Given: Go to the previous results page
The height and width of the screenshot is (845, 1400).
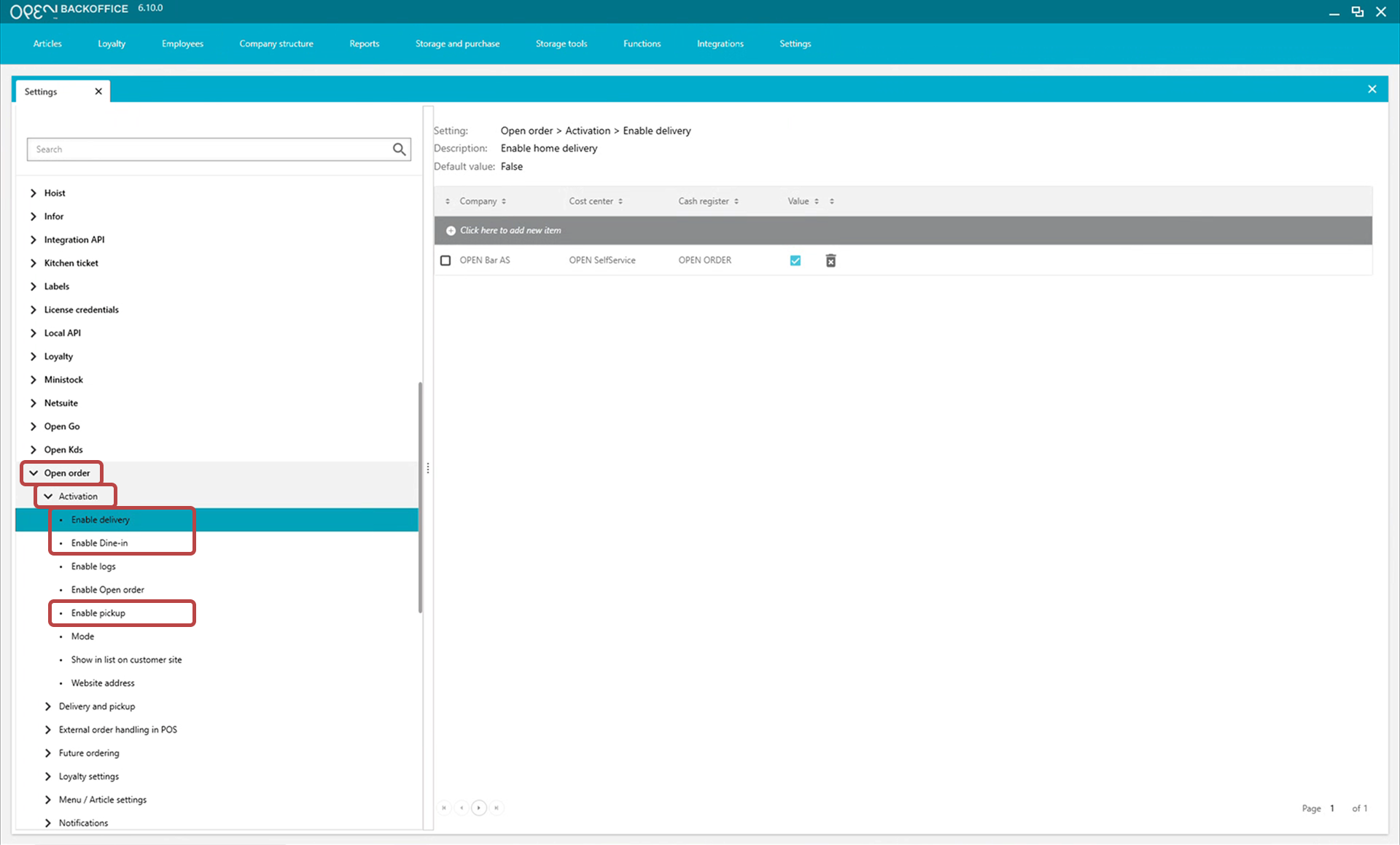Looking at the screenshot, I should [x=462, y=808].
